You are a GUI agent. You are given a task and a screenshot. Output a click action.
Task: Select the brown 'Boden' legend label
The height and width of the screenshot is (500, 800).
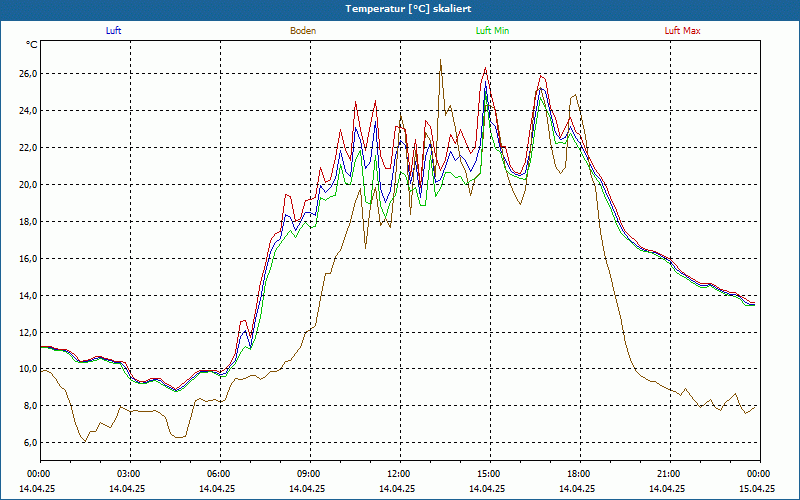tap(303, 31)
